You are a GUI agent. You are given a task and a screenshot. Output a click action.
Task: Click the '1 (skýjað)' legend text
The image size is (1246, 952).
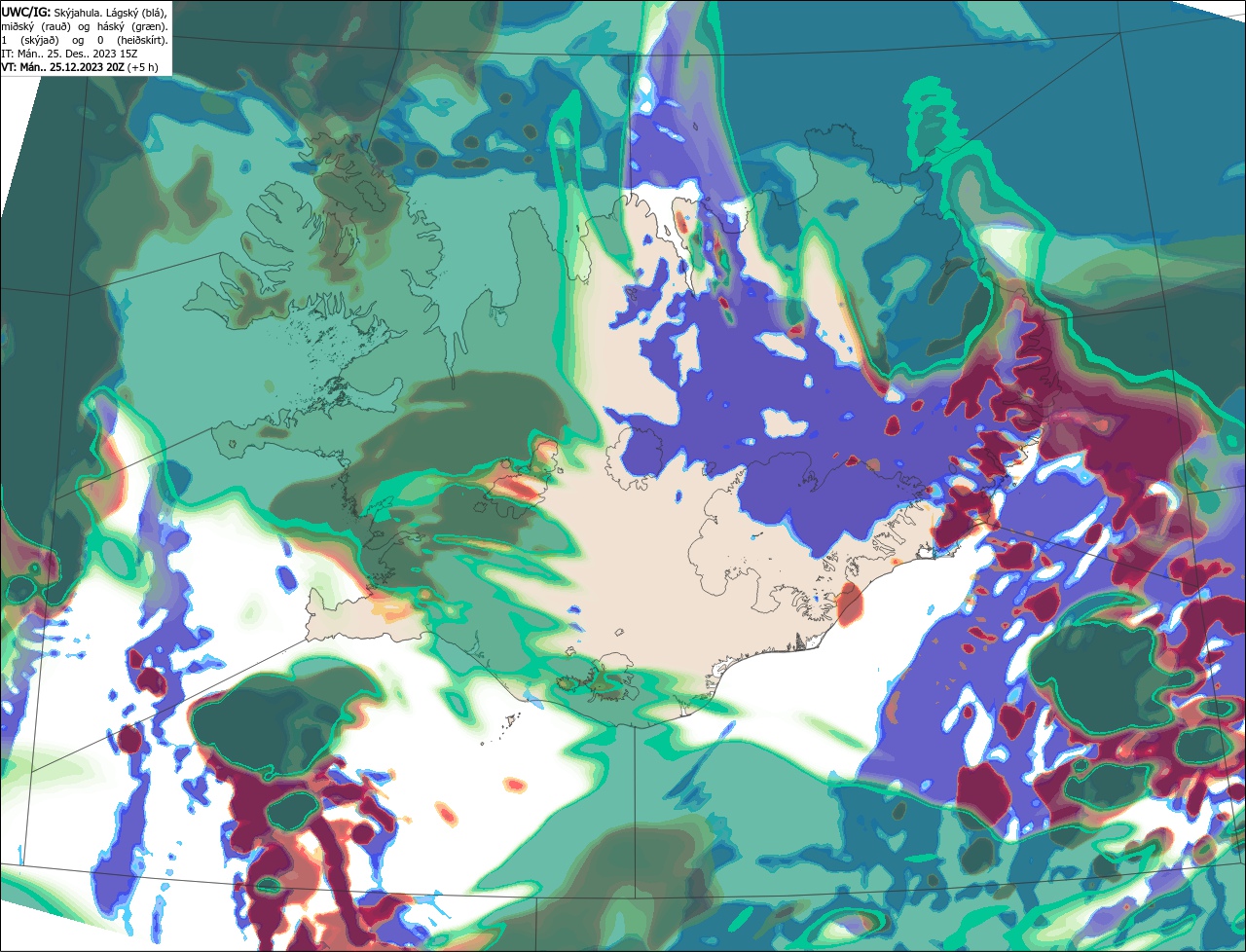30,41
